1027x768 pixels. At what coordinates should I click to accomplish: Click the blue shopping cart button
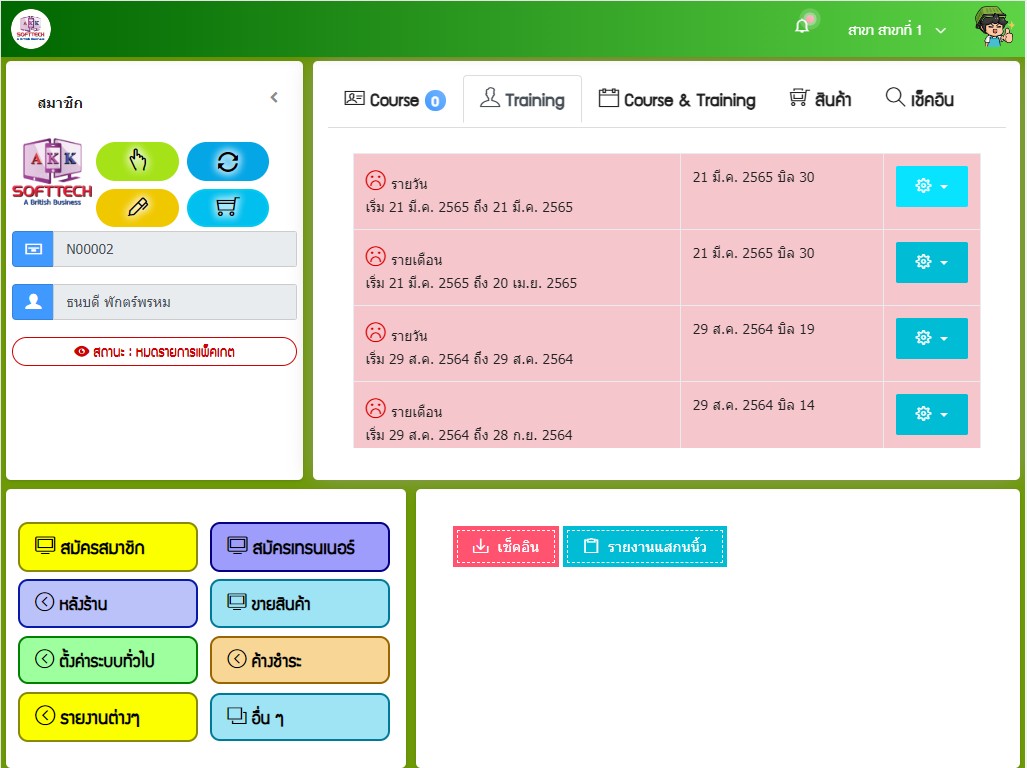tap(227, 208)
